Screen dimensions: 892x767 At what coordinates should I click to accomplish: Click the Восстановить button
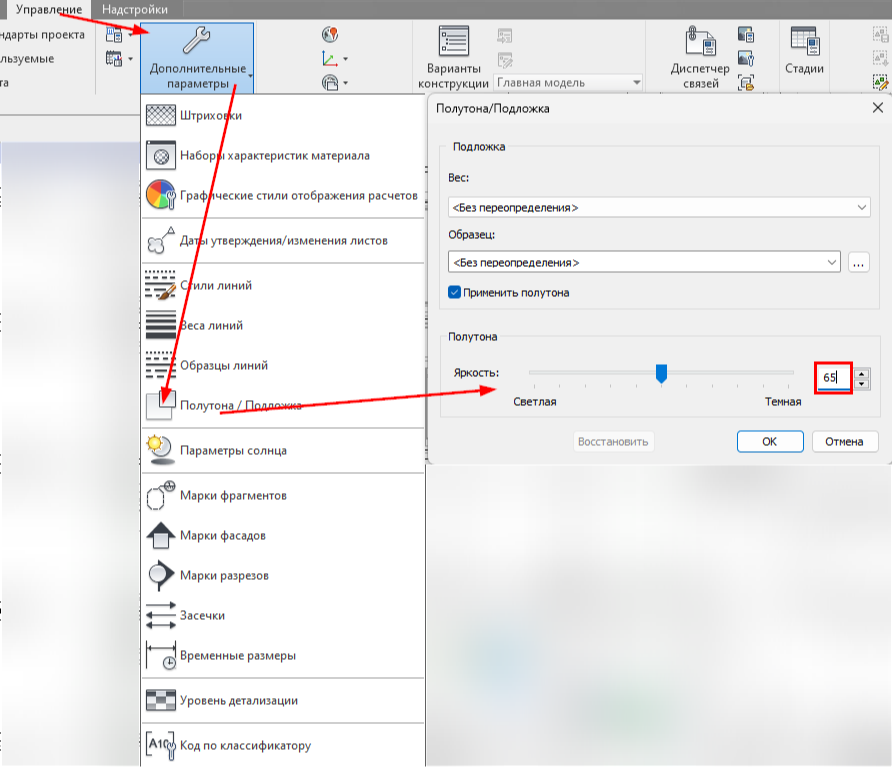[613, 442]
